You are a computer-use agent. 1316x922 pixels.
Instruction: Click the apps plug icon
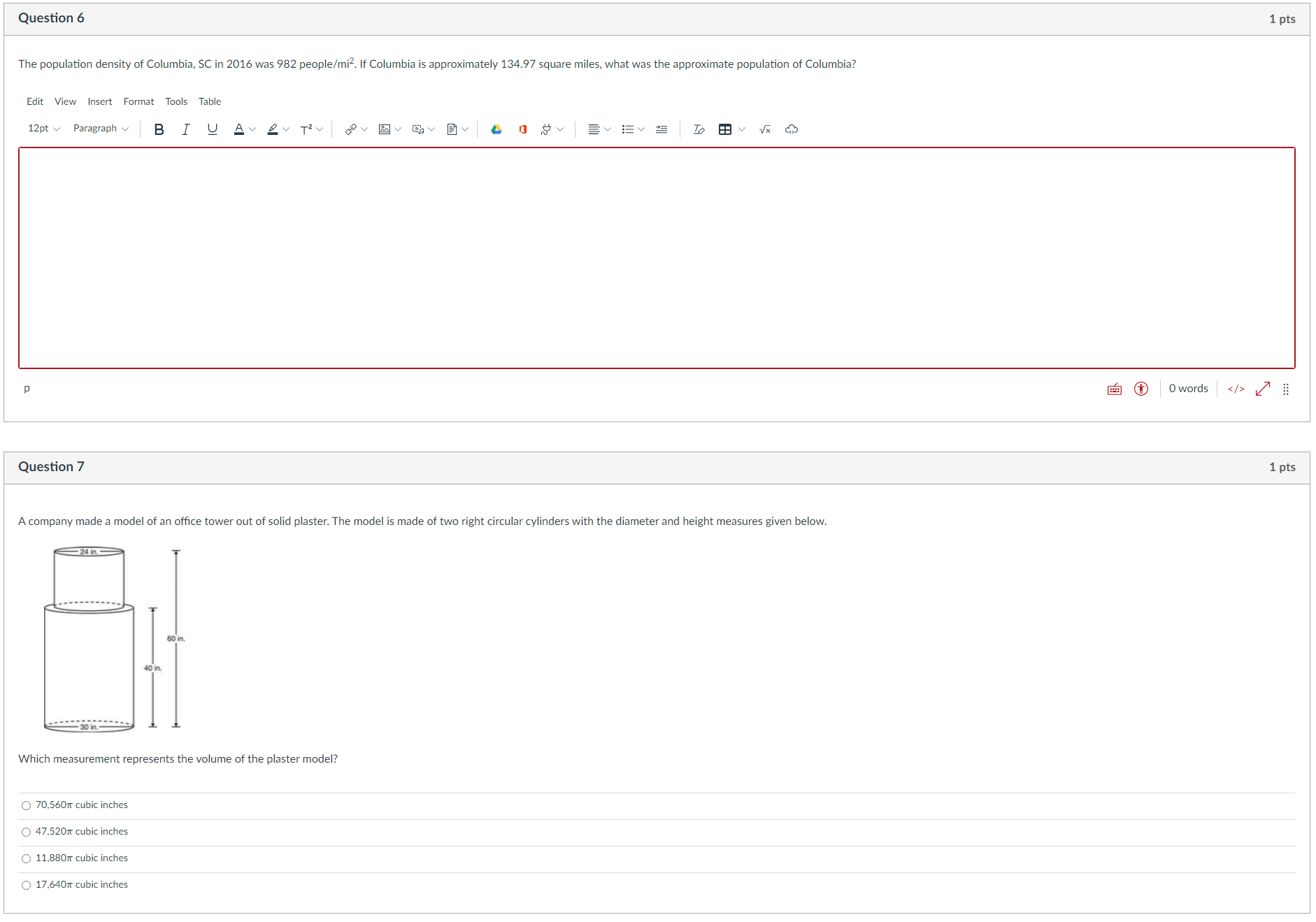(x=546, y=129)
